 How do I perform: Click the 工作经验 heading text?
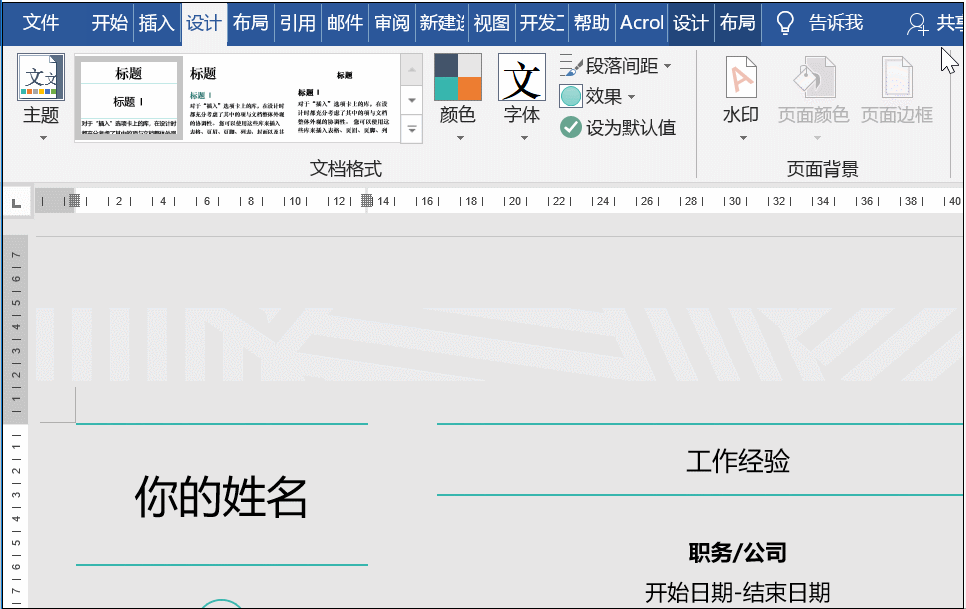(x=738, y=461)
